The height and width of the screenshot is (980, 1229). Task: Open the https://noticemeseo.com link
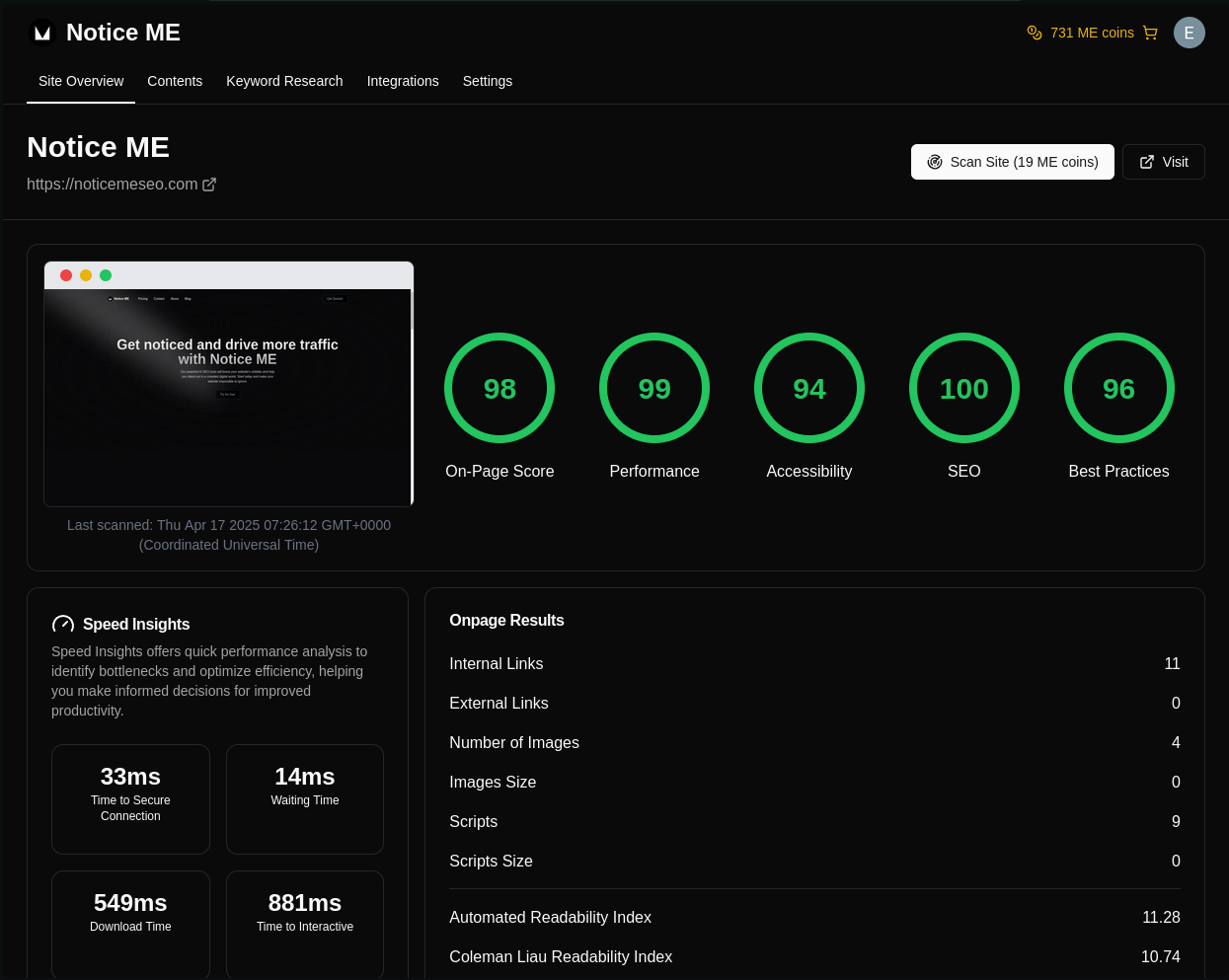pyautogui.click(x=112, y=184)
